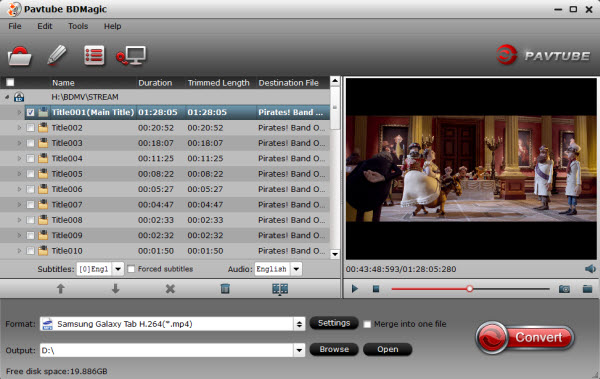
Task: Click the Blu-ray disc icon beside H:\BDMV\STREAM
Action: [x=19, y=97]
